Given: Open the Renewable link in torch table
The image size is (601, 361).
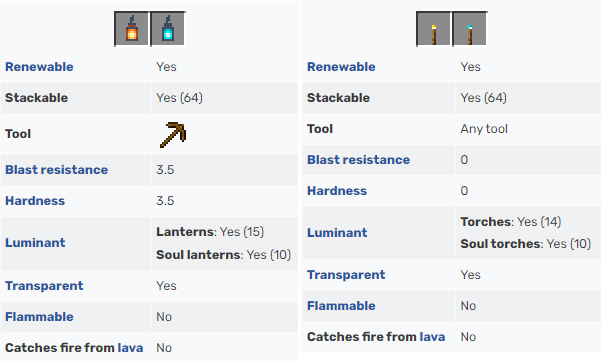Looking at the screenshot, I should (341, 67).
